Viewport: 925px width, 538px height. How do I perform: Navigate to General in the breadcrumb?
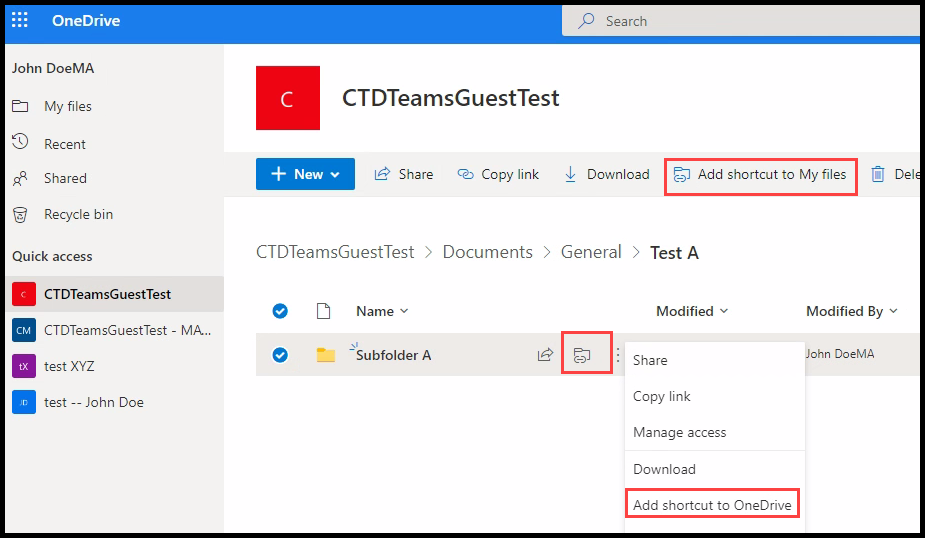click(x=591, y=252)
